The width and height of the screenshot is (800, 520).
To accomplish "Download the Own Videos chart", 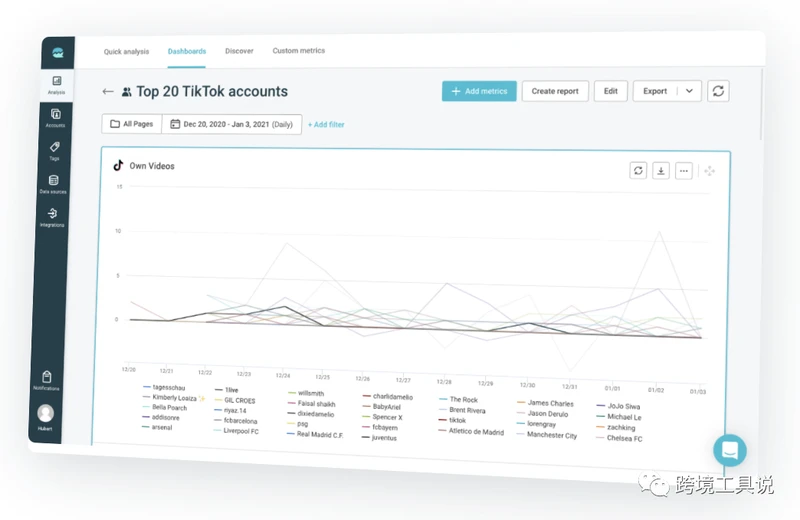I will tap(661, 171).
